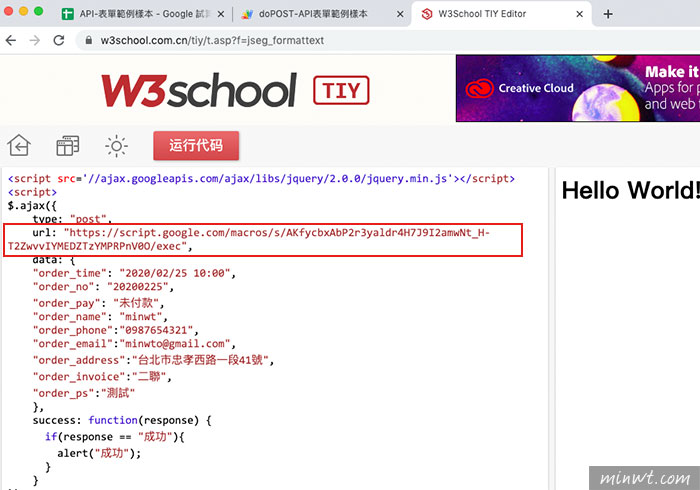The image size is (700, 490).
Task: Click the "order_address" 台北市 line
Action: pos(153,360)
